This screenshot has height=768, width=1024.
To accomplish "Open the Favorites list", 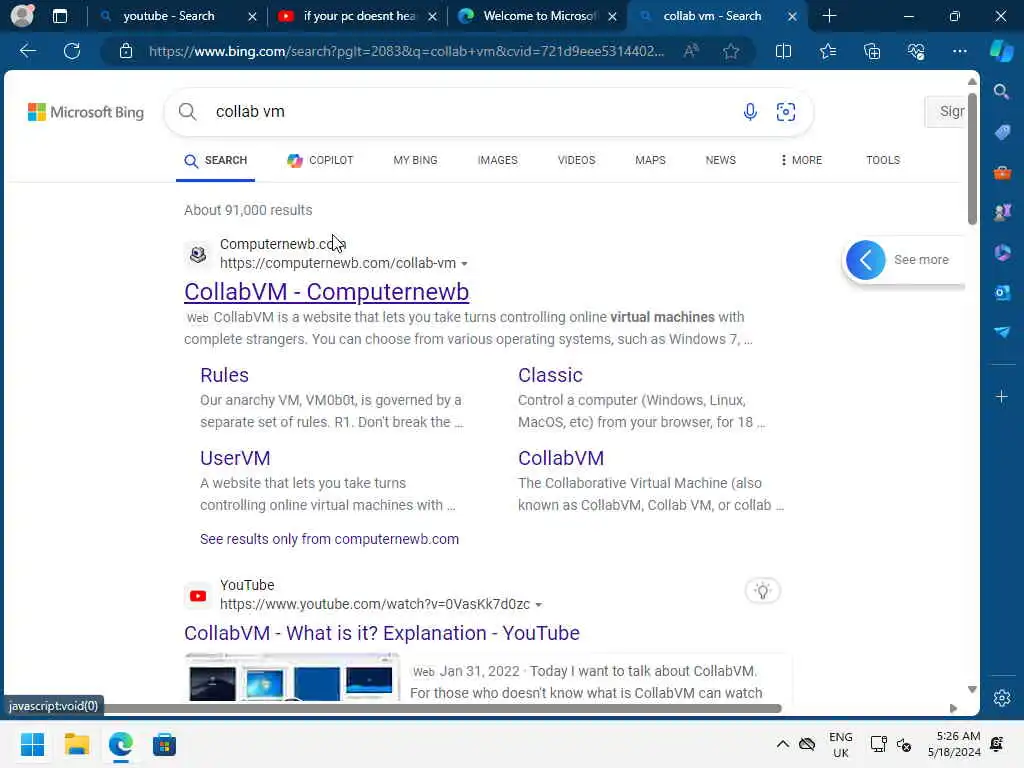I will pos(827,51).
